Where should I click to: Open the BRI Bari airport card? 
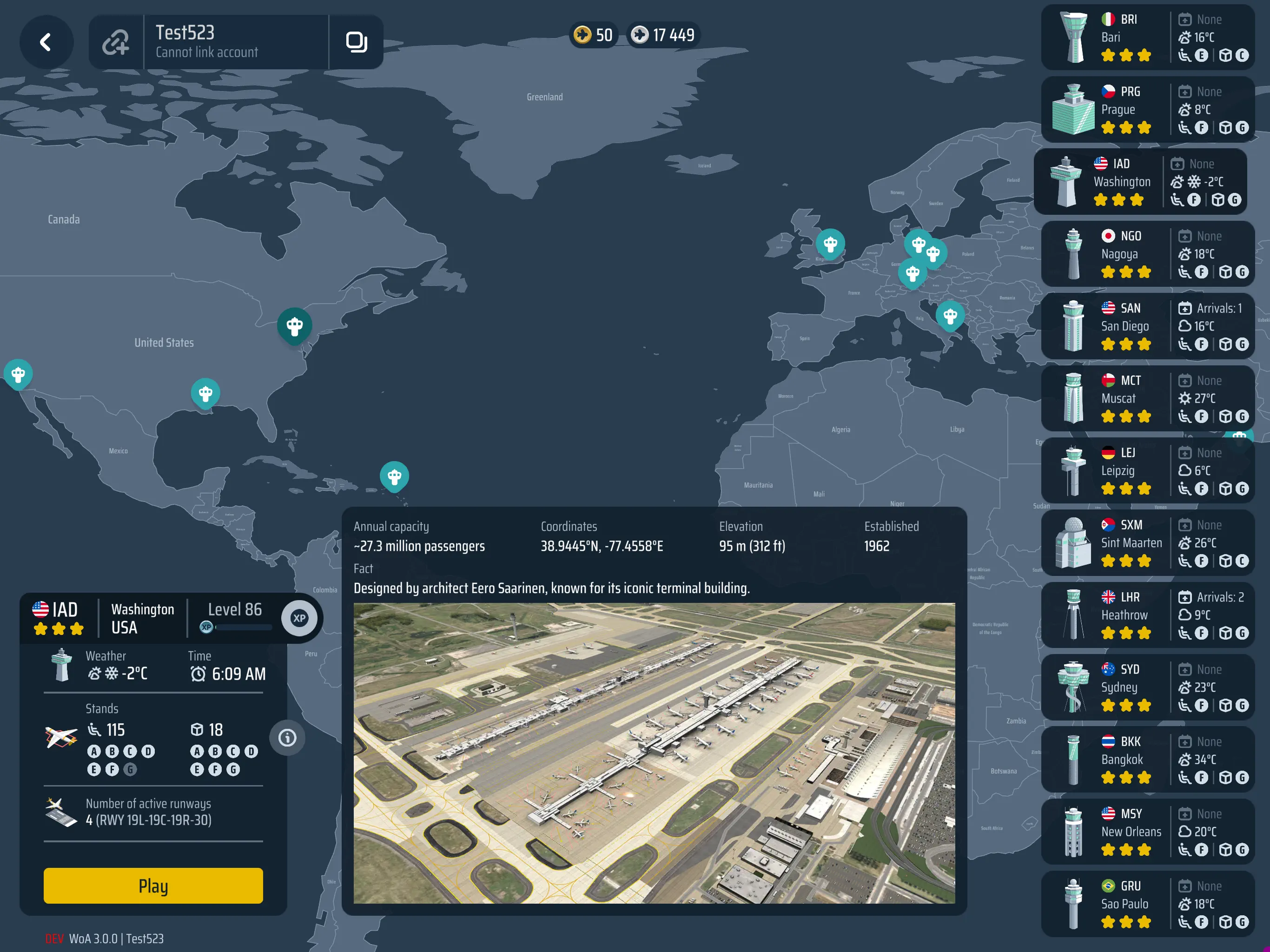coord(1147,37)
